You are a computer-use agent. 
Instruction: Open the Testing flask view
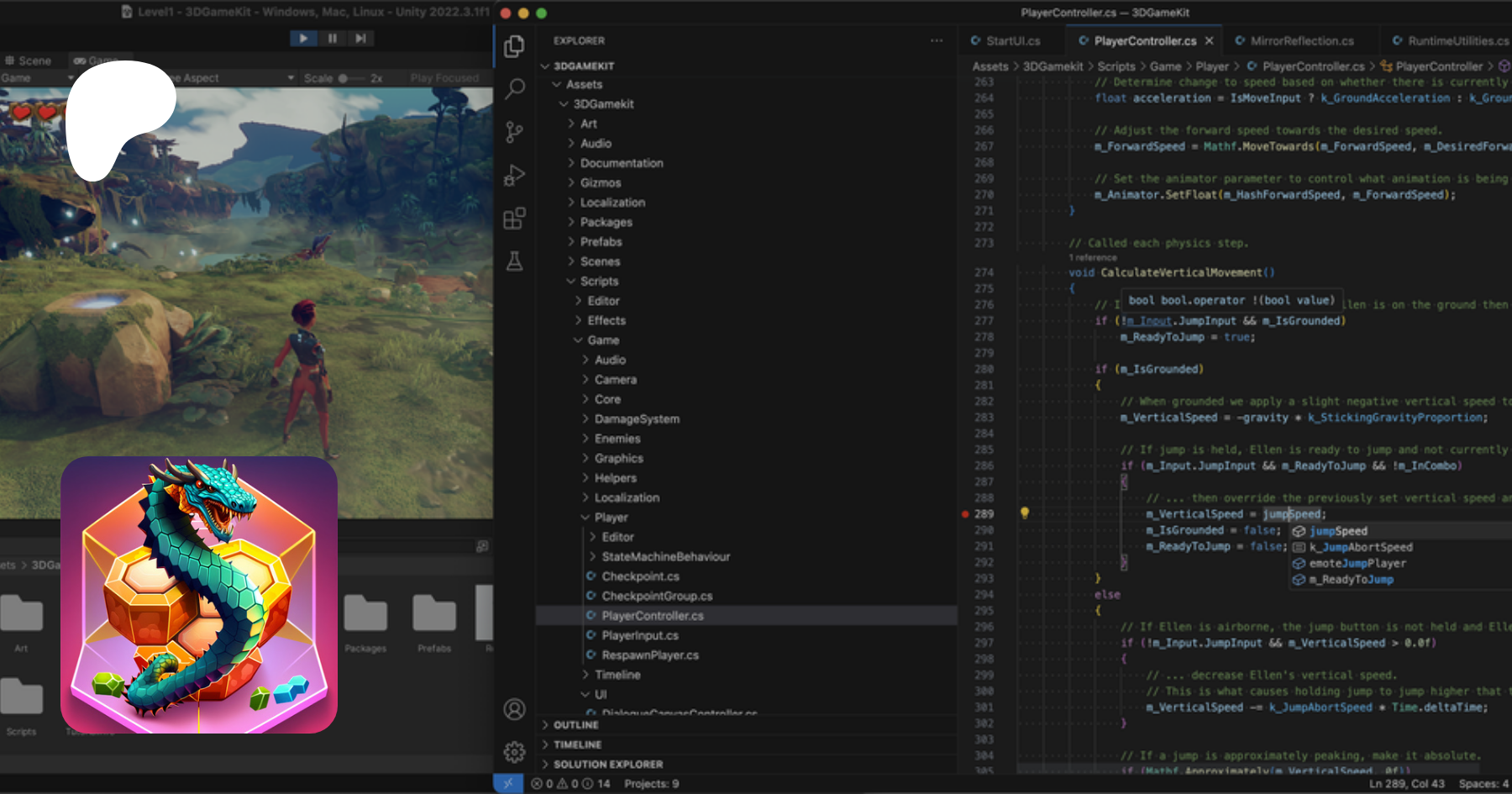[515, 261]
